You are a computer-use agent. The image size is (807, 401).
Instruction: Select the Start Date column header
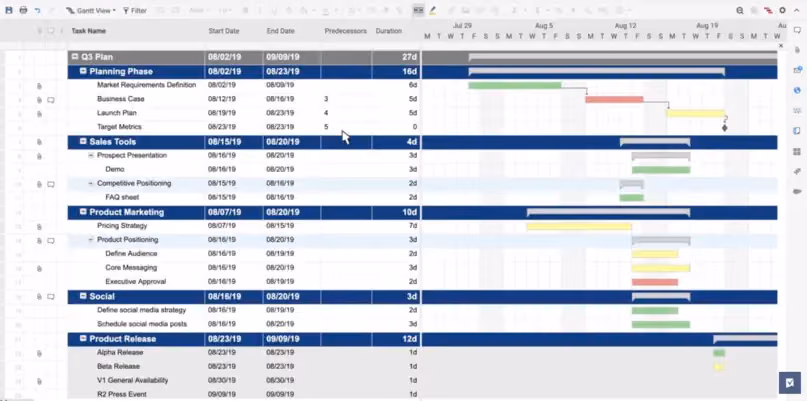pos(224,31)
